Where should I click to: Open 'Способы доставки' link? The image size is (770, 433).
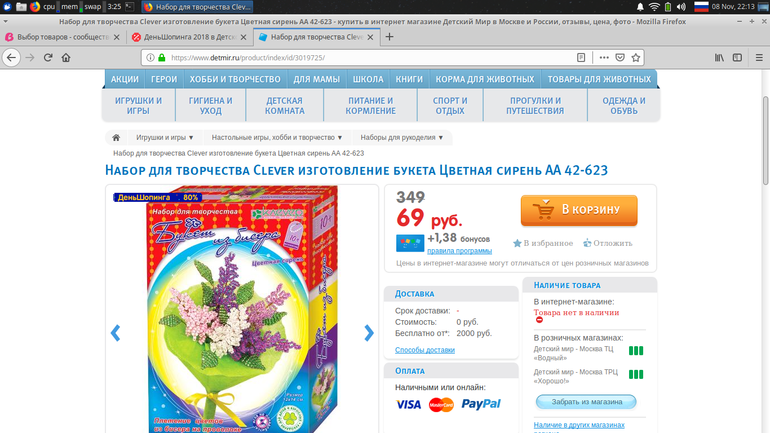click(x=425, y=350)
